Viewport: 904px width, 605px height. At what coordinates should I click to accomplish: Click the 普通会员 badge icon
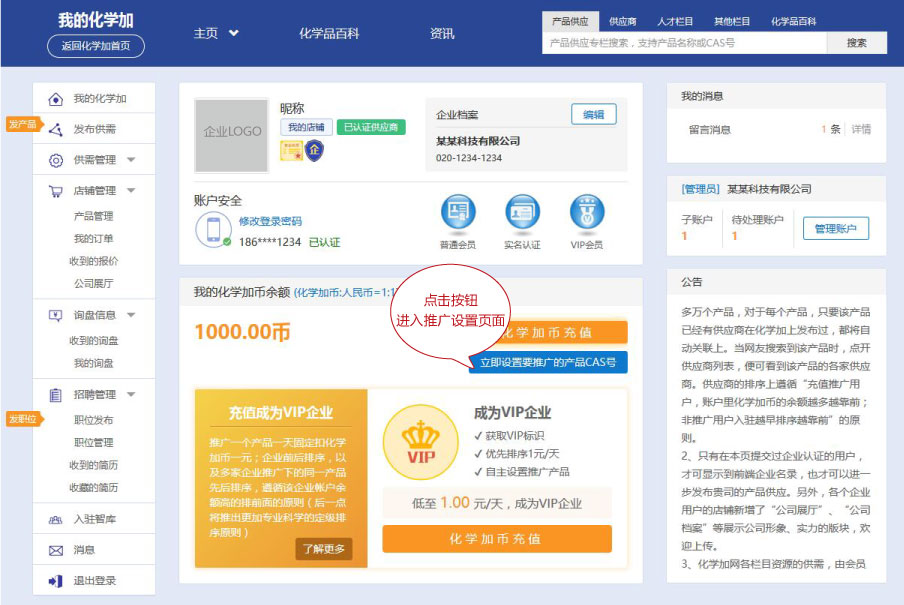point(458,212)
